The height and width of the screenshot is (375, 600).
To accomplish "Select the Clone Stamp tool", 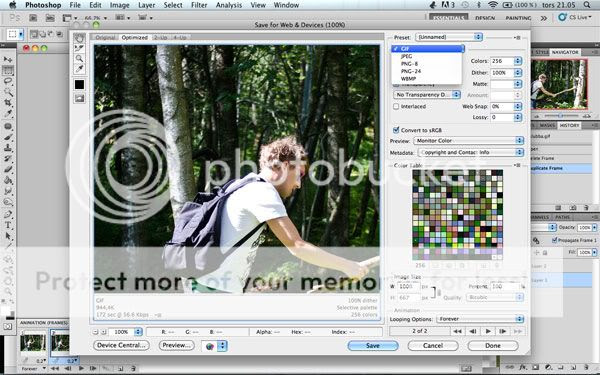I will (x=8, y=148).
